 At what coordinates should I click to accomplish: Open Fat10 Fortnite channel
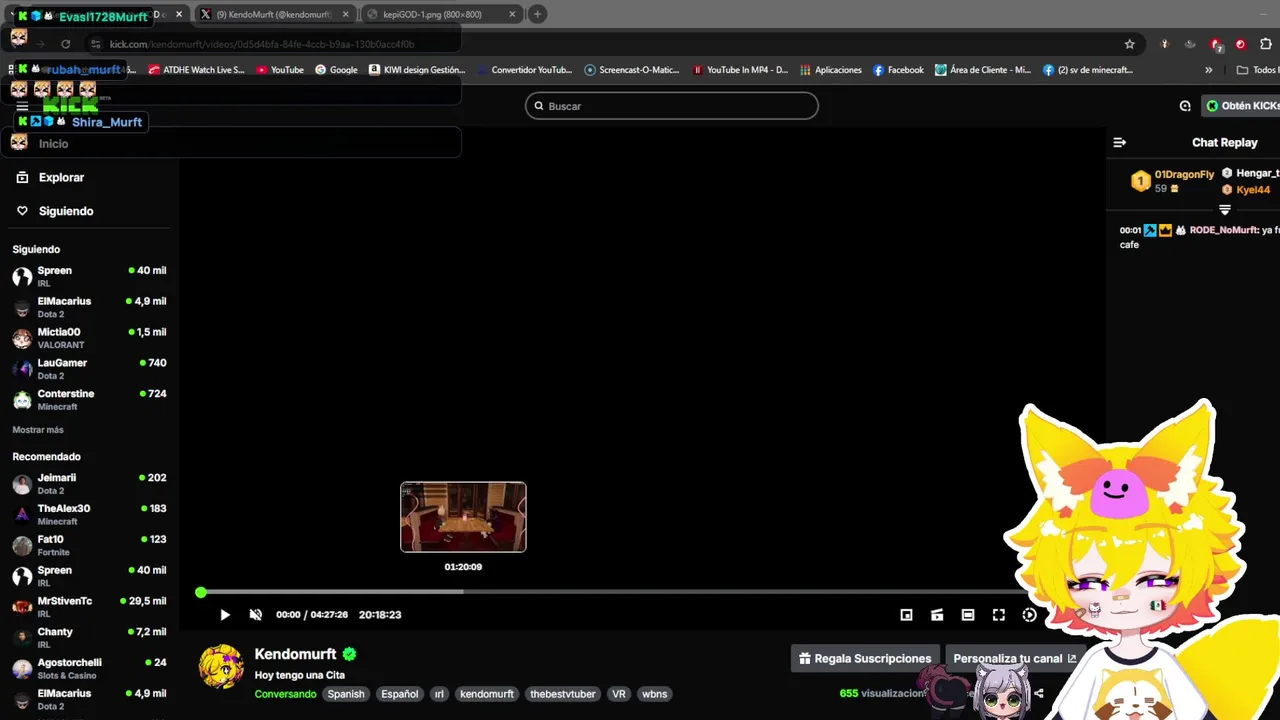pos(88,545)
